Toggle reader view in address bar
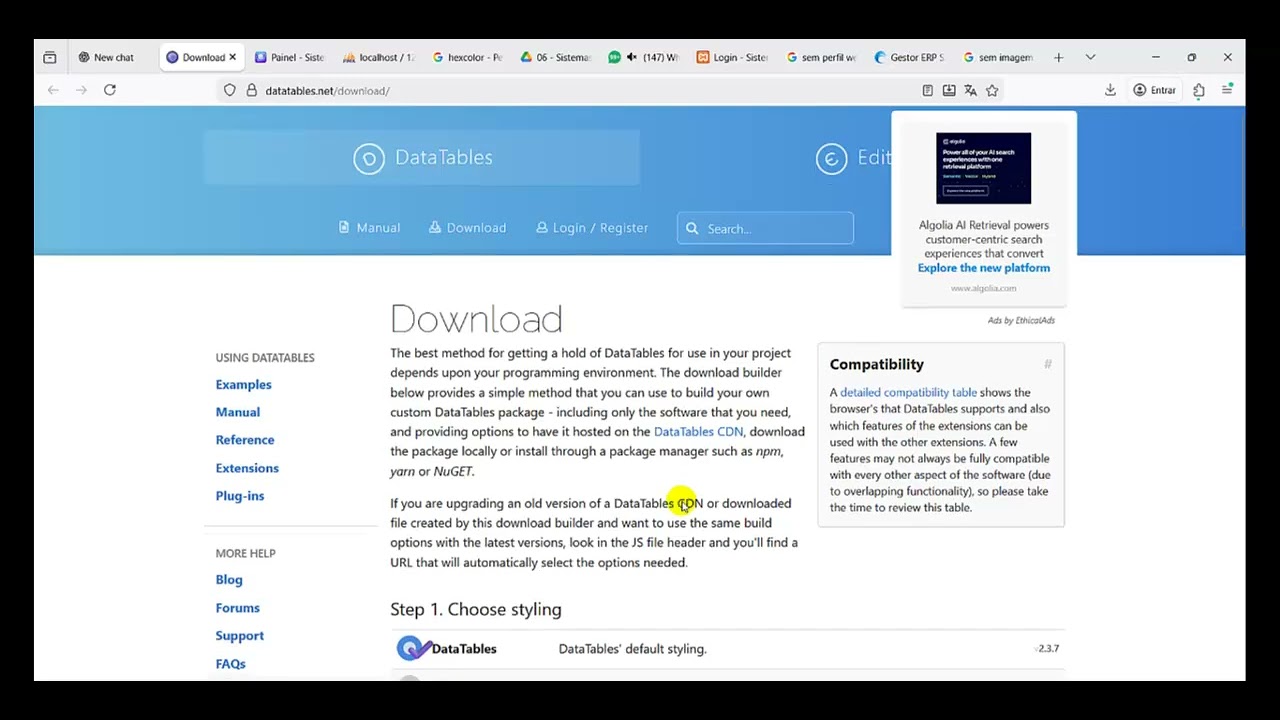This screenshot has width=1280, height=720. pos(928,91)
